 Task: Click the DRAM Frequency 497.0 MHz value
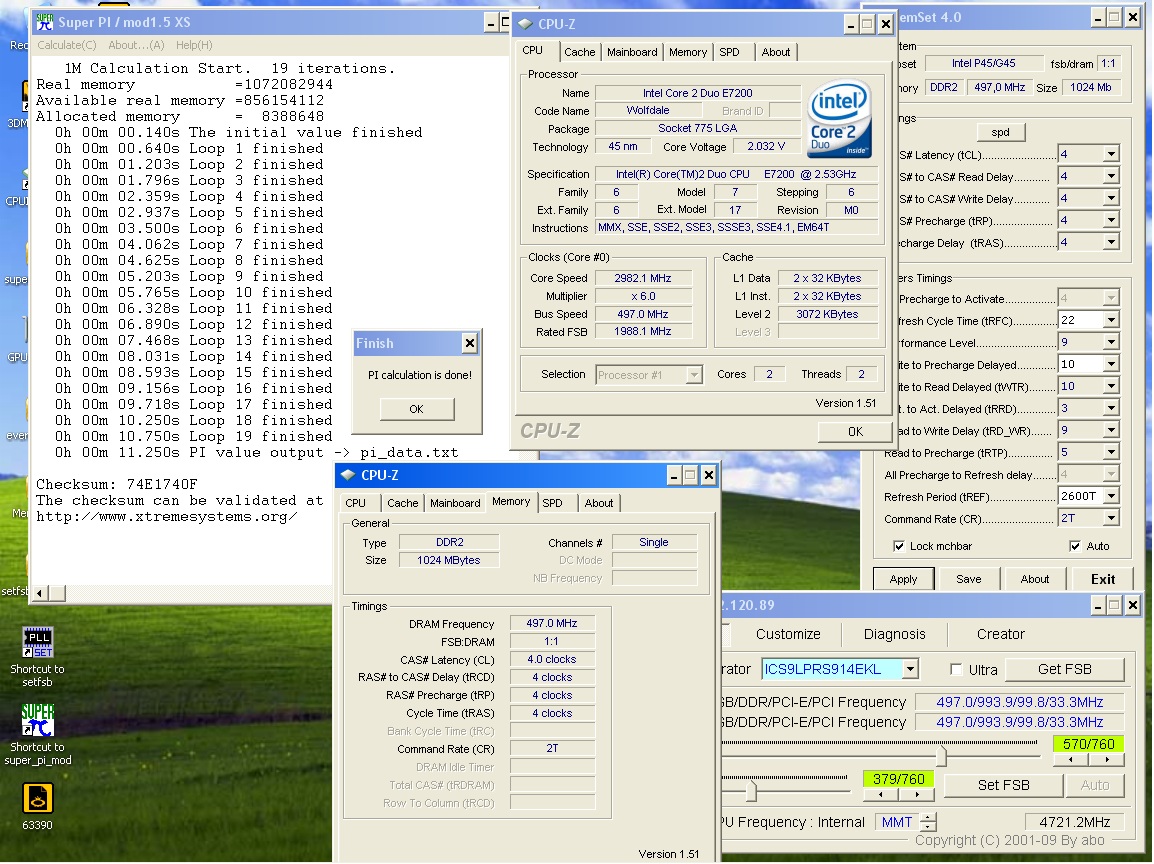tap(551, 623)
